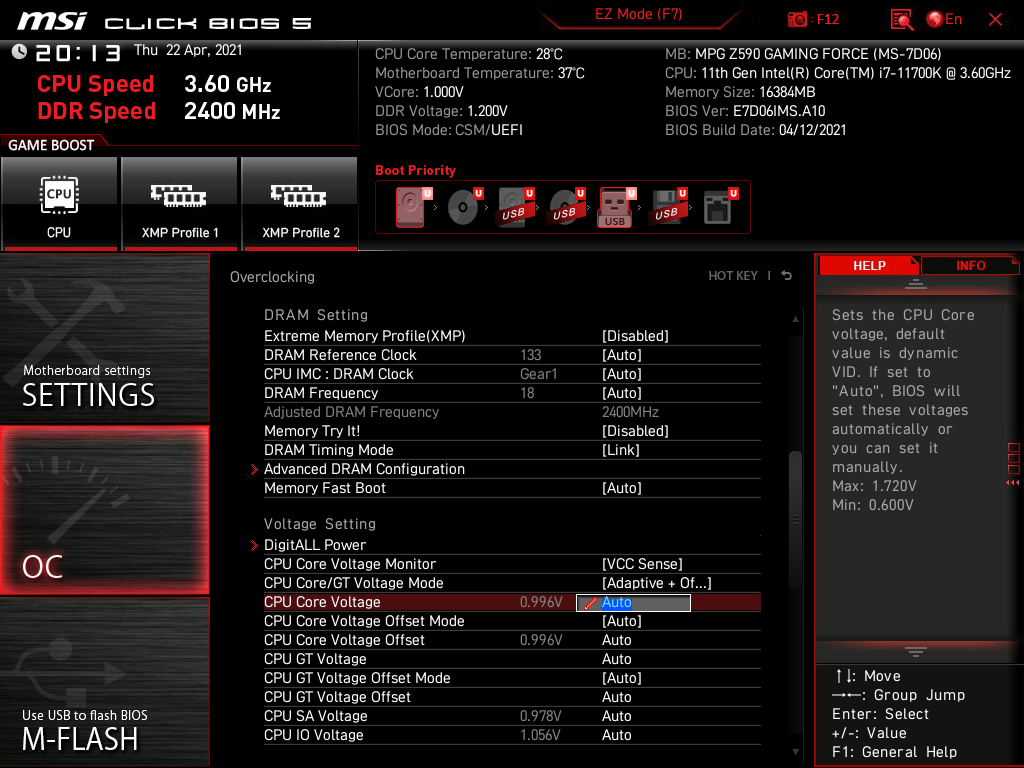Viewport: 1024px width, 768px height.
Task: Select the CPU Core Voltage Offset Auto value
Action: (x=616, y=640)
